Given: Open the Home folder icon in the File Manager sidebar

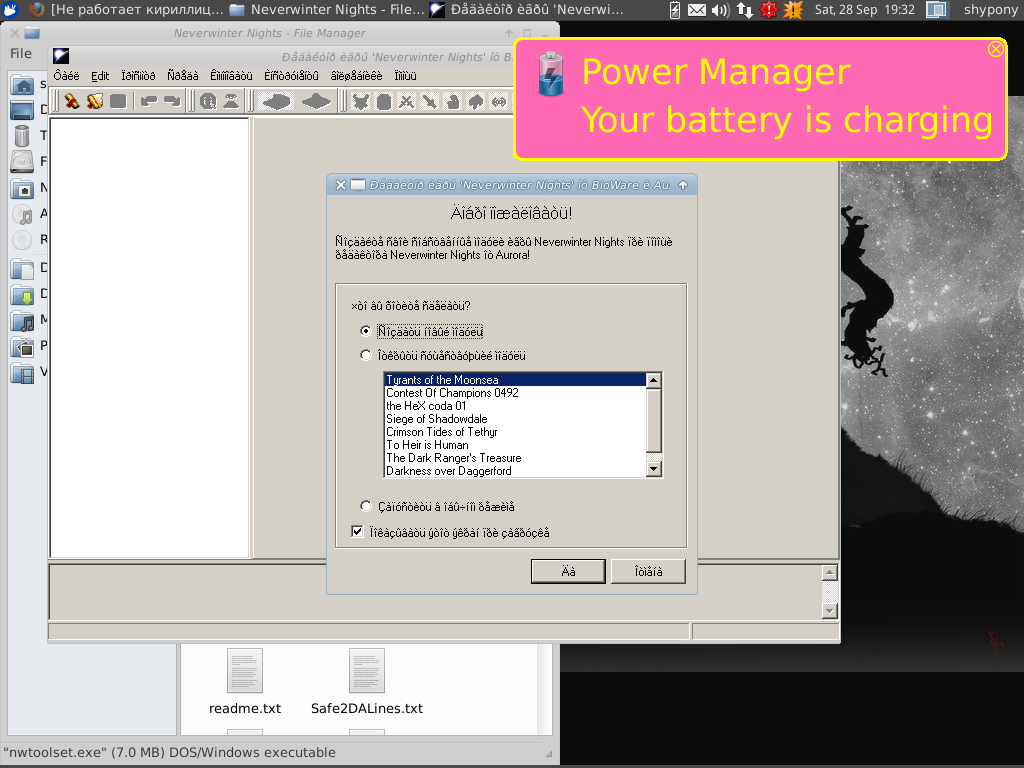Looking at the screenshot, I should [22, 84].
